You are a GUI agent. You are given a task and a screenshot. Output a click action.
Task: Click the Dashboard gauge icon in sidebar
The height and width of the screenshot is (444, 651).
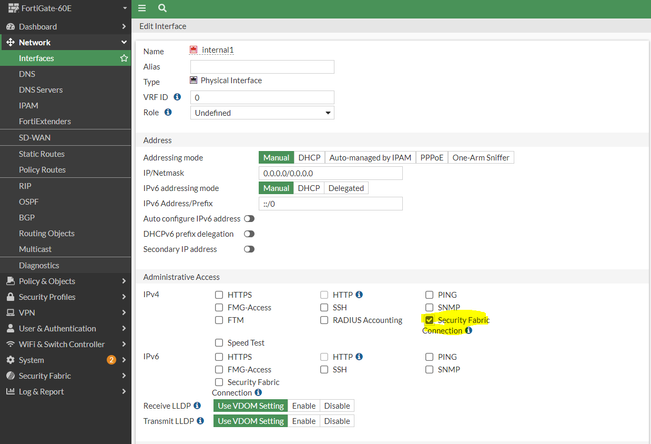(10, 27)
